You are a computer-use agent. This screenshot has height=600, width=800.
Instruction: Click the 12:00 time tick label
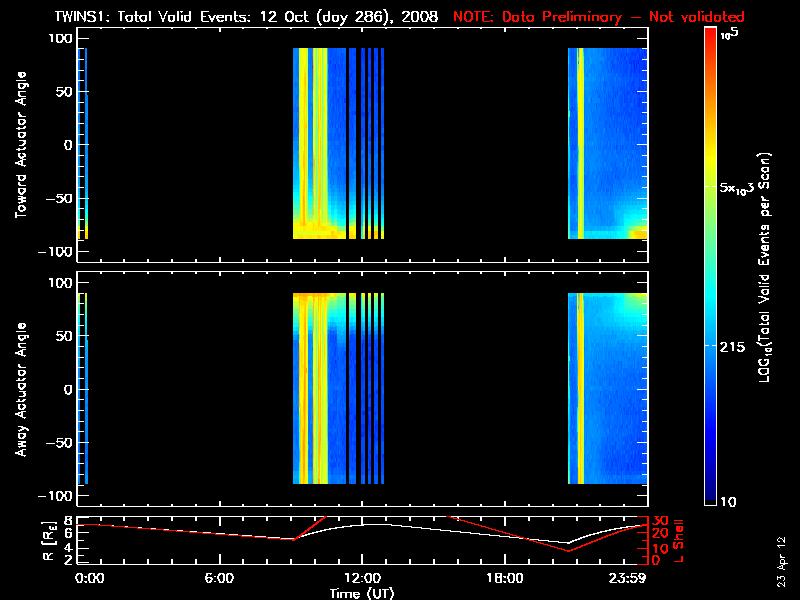362,578
